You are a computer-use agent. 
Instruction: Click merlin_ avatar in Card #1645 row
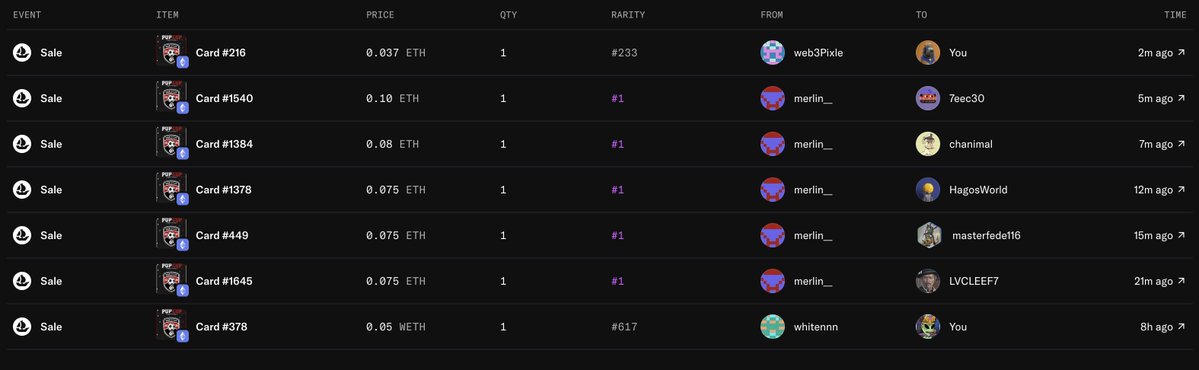coord(772,281)
